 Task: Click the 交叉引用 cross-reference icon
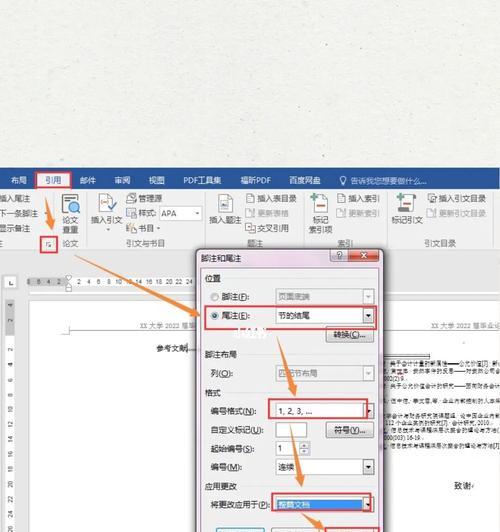click(250, 228)
